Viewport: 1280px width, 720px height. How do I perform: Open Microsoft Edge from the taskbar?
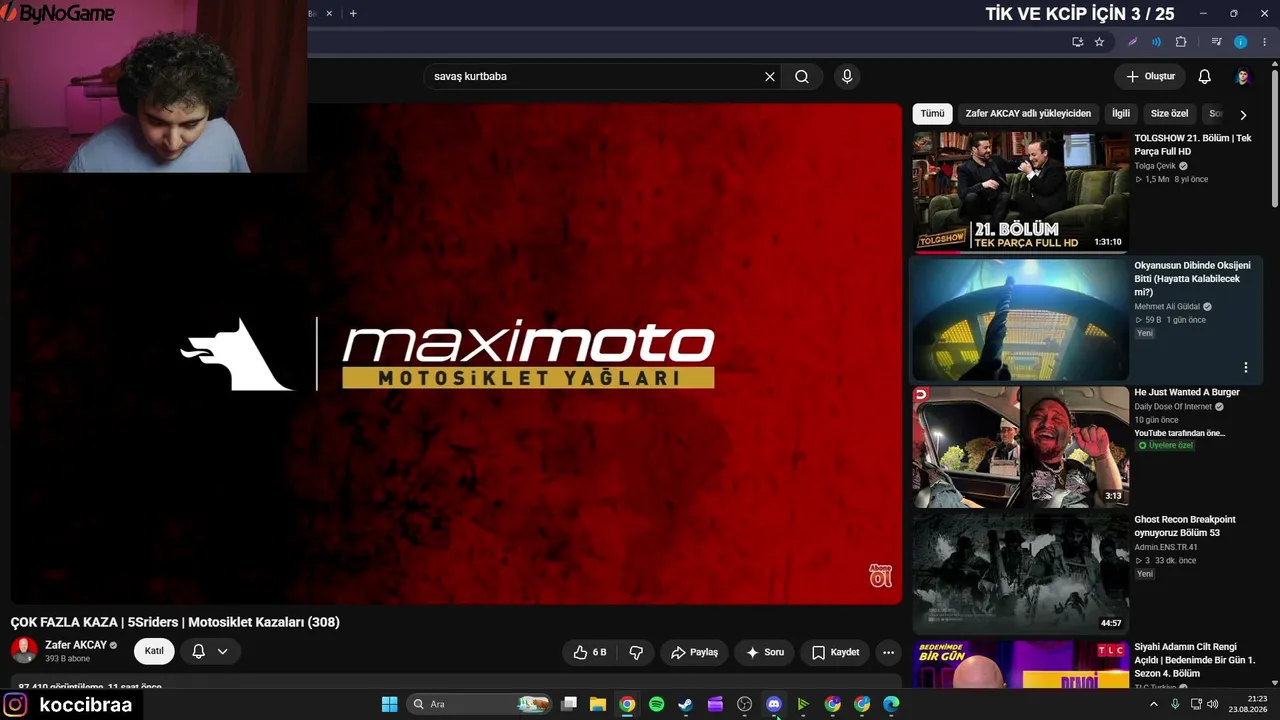[x=891, y=704]
